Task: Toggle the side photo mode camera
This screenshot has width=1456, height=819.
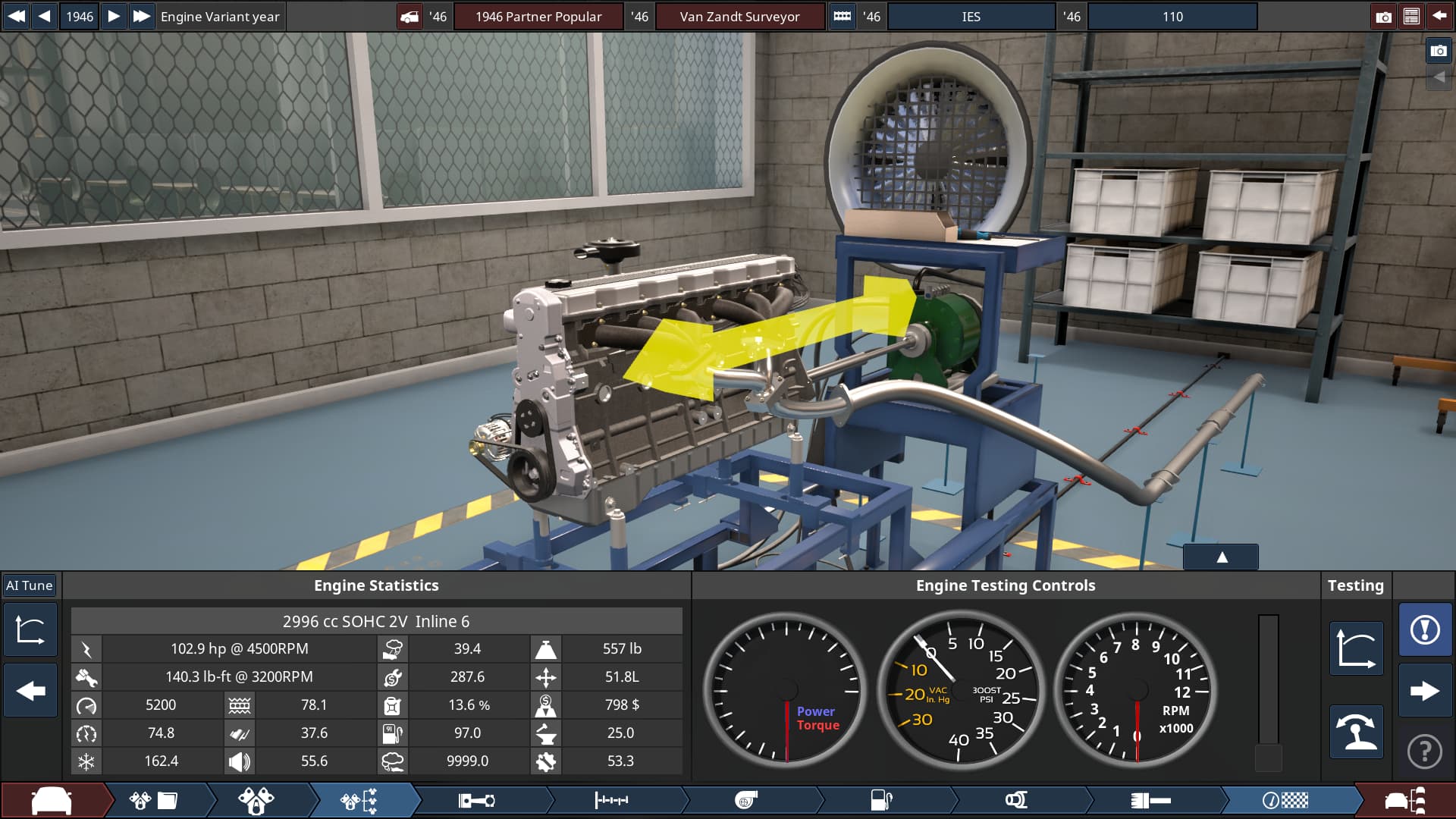Action: coord(1438,51)
